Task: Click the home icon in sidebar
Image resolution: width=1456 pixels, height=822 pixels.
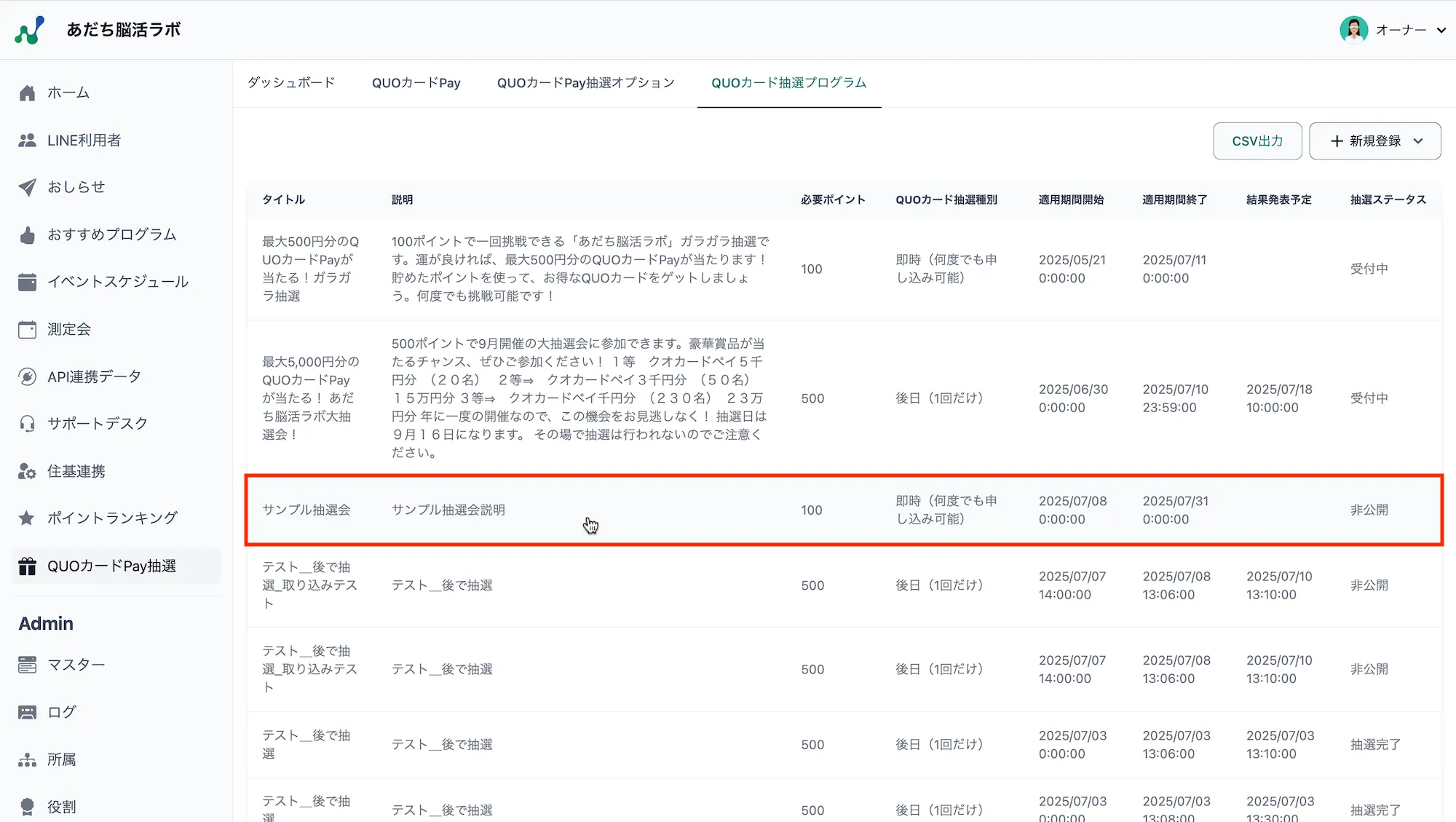Action: [27, 93]
